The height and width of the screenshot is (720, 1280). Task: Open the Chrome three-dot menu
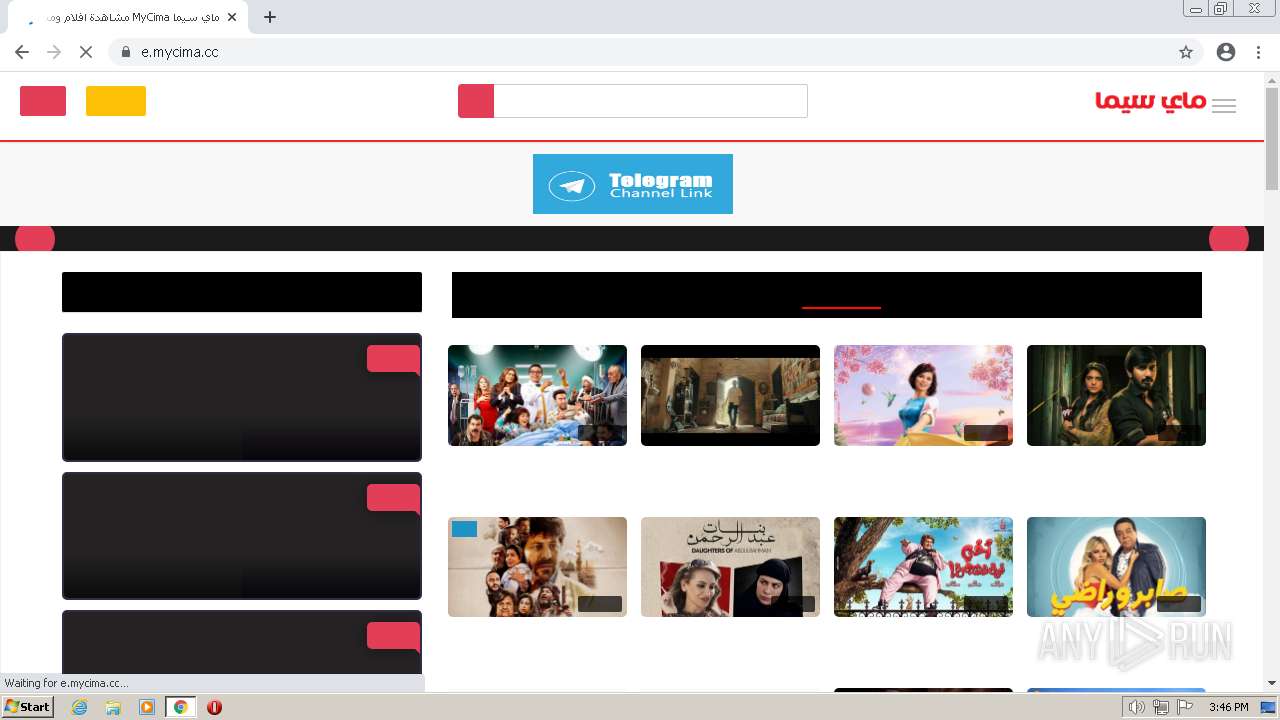(x=1258, y=52)
